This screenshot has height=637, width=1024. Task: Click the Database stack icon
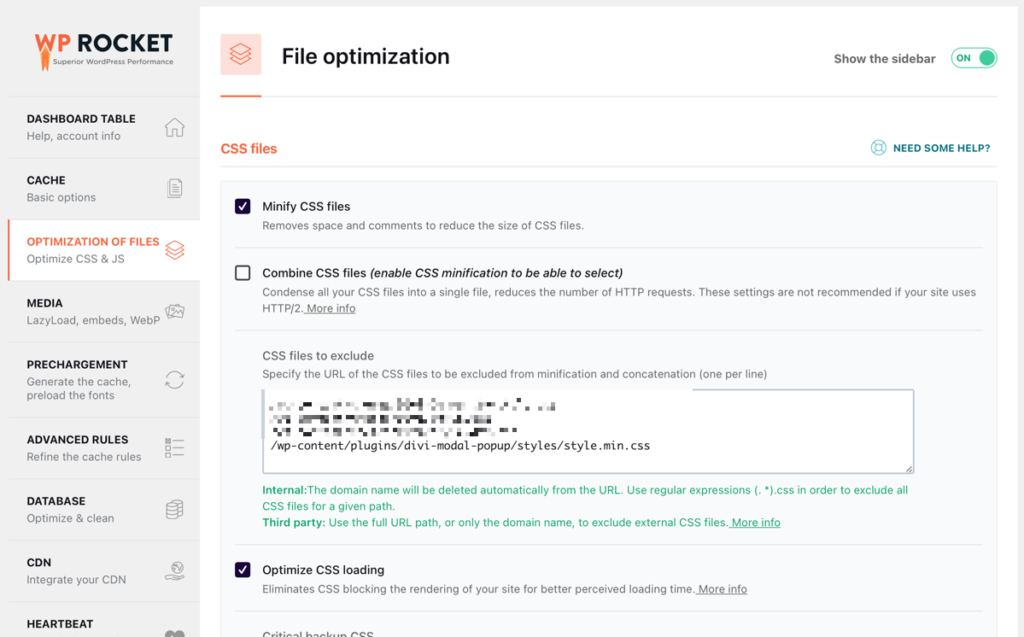click(174, 509)
